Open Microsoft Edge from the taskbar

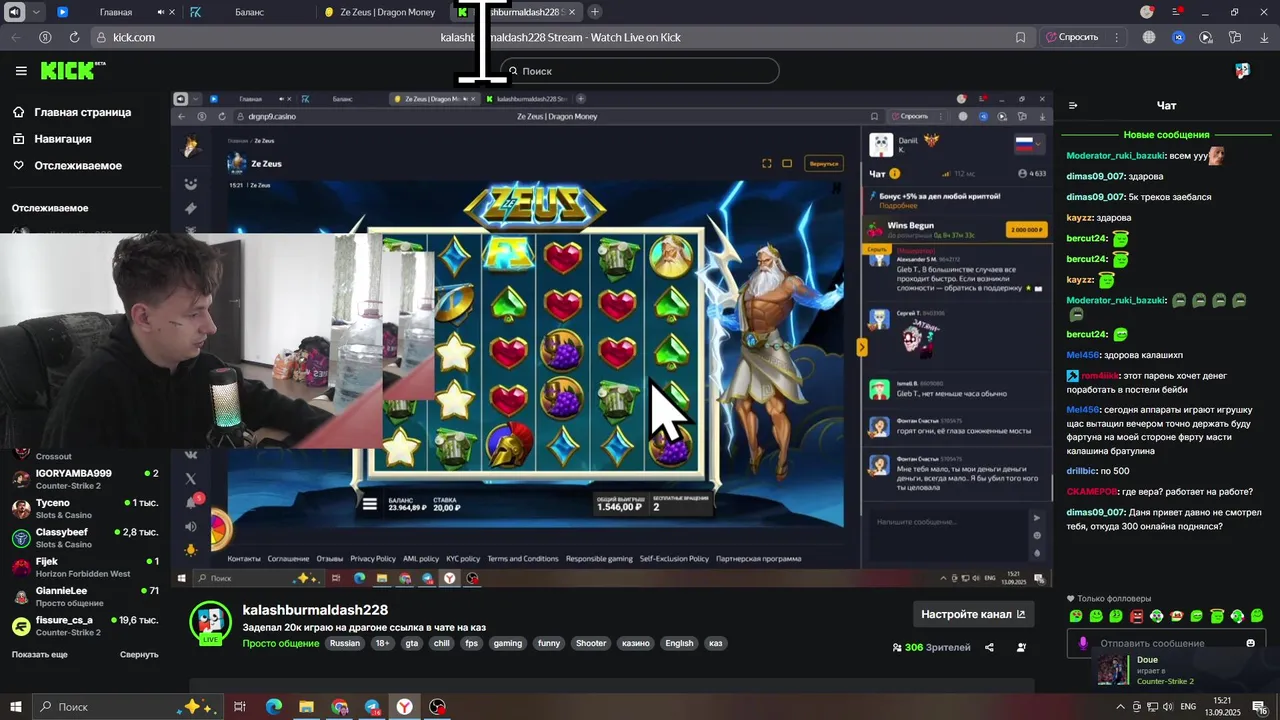click(x=274, y=707)
